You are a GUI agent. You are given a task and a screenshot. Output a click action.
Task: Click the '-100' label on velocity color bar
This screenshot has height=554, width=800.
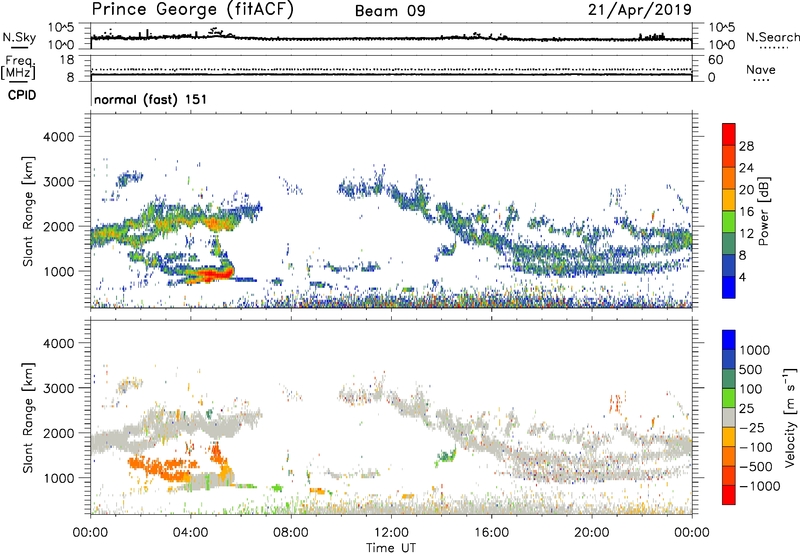coord(756,447)
